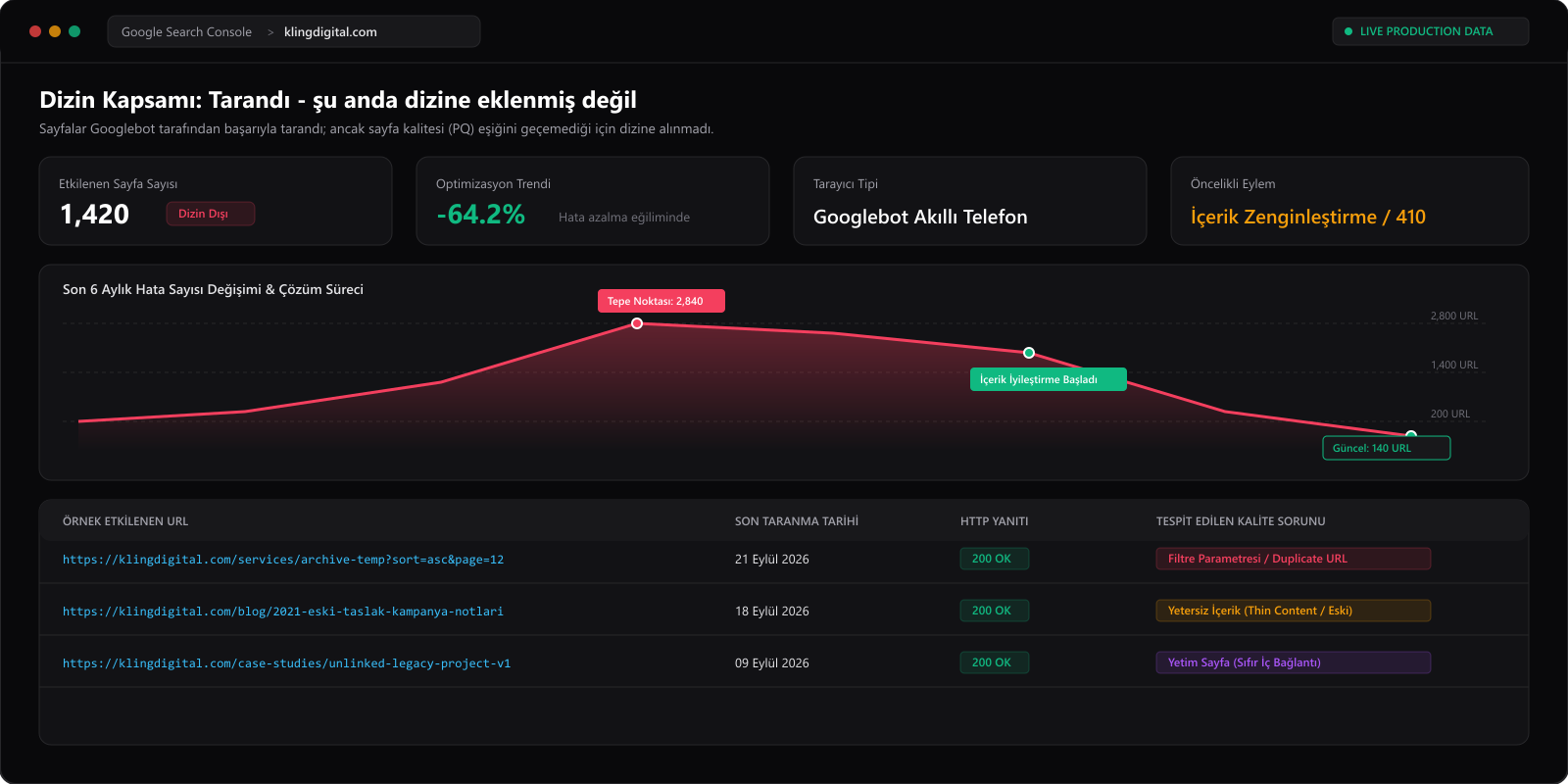Click 'Hata azalma eğiliminde' note
The image size is (1568, 784).
pyautogui.click(x=624, y=218)
